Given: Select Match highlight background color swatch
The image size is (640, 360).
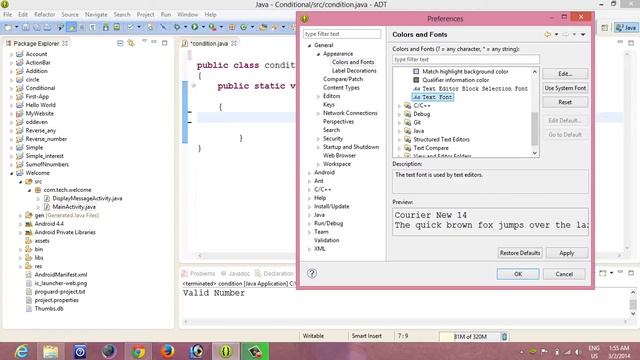Looking at the screenshot, I should [x=416, y=71].
